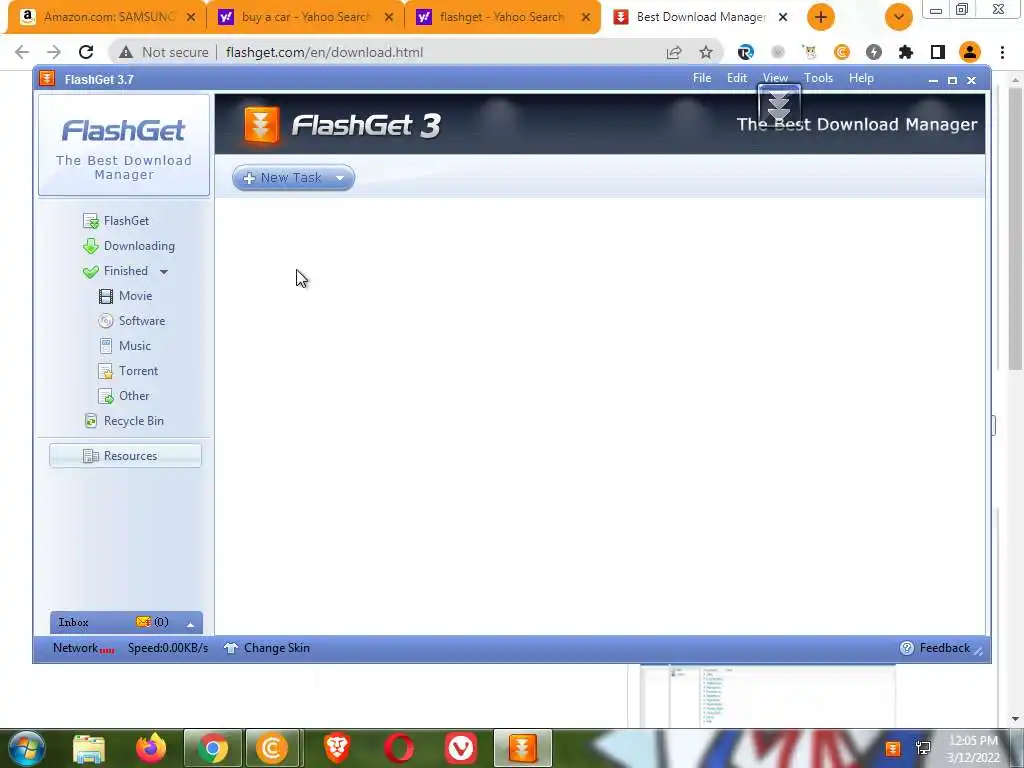Switch to flashget Yahoo Search tab
The width and height of the screenshot is (1024, 768).
pos(503,17)
